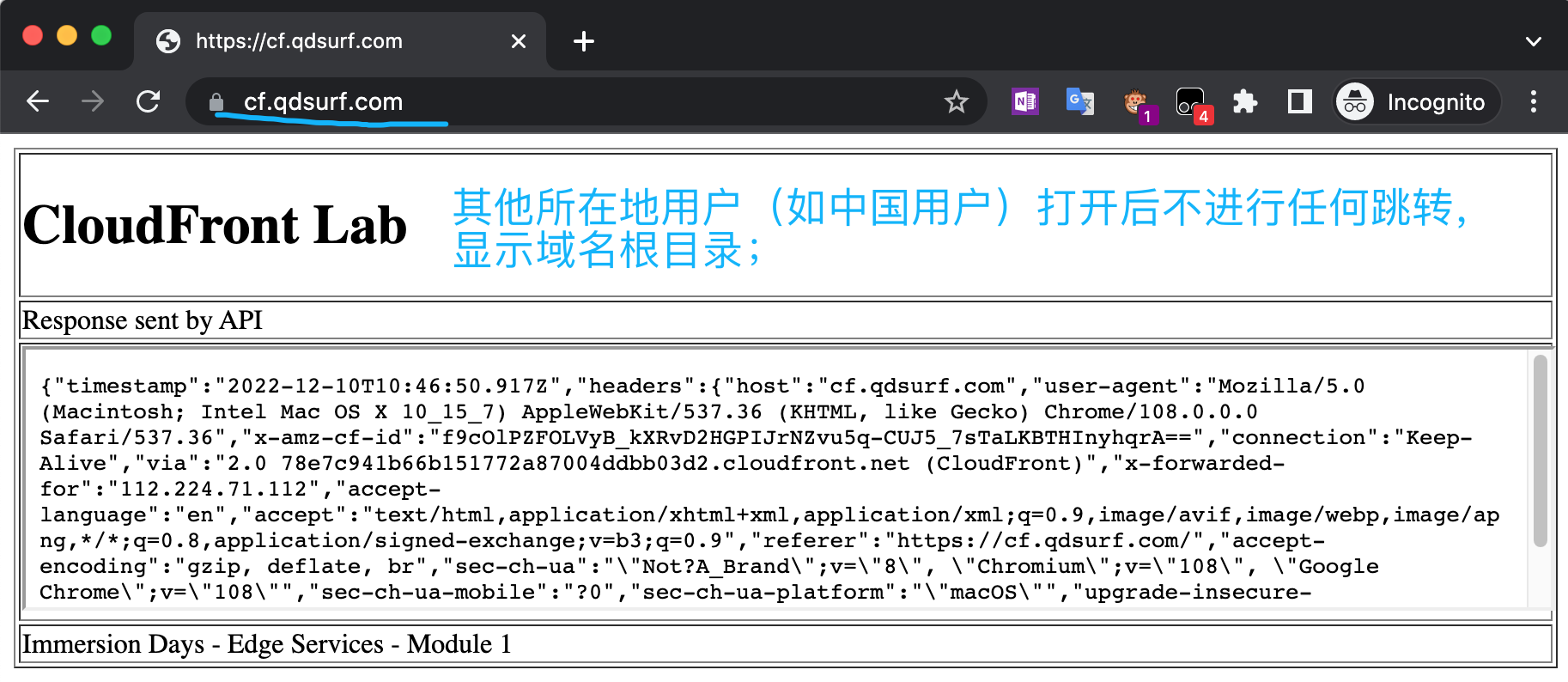Go back with the browser back arrow
1568x682 pixels.
pyautogui.click(x=38, y=101)
